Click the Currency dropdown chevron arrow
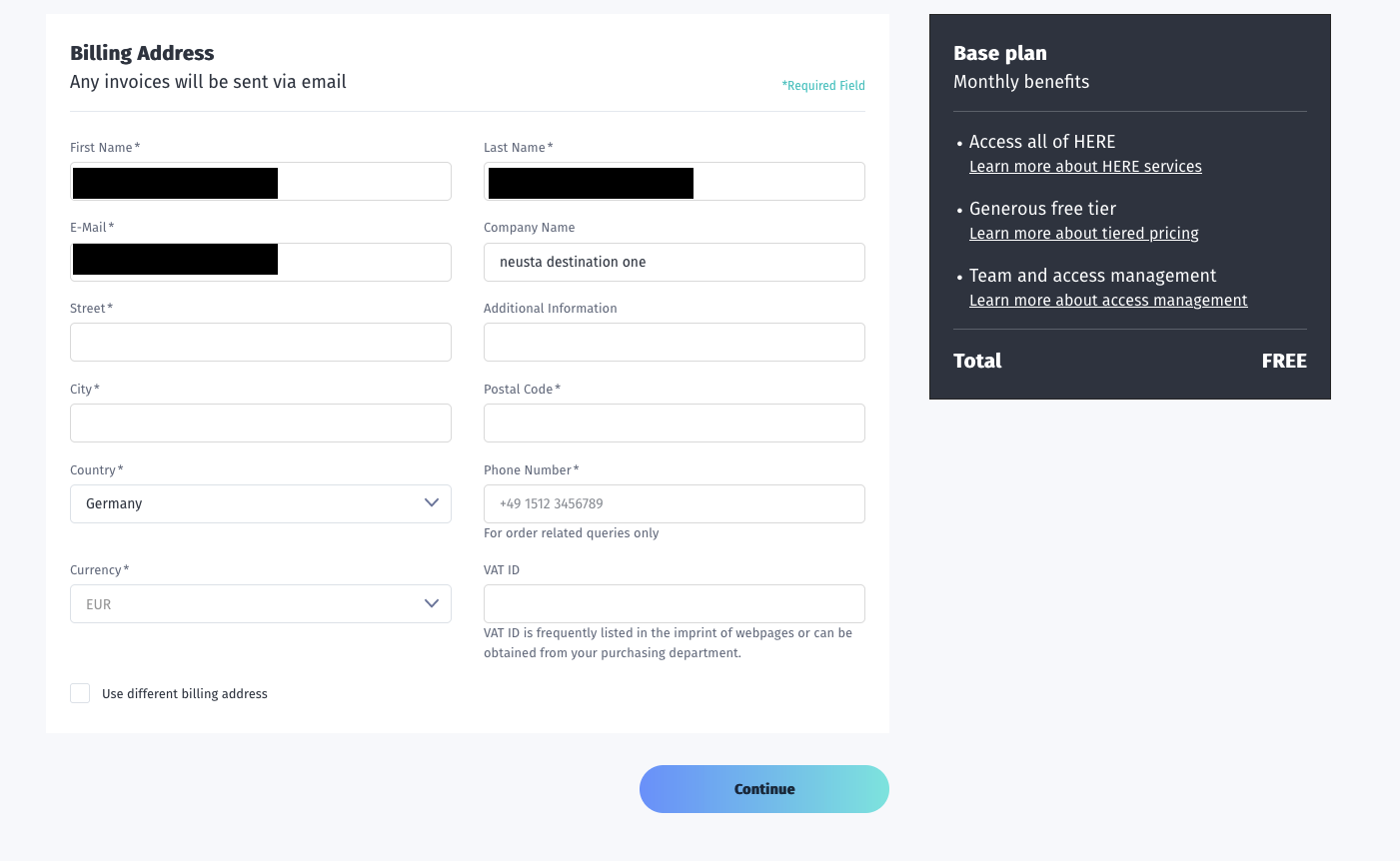Viewport: 1400px width, 861px height. pos(432,603)
